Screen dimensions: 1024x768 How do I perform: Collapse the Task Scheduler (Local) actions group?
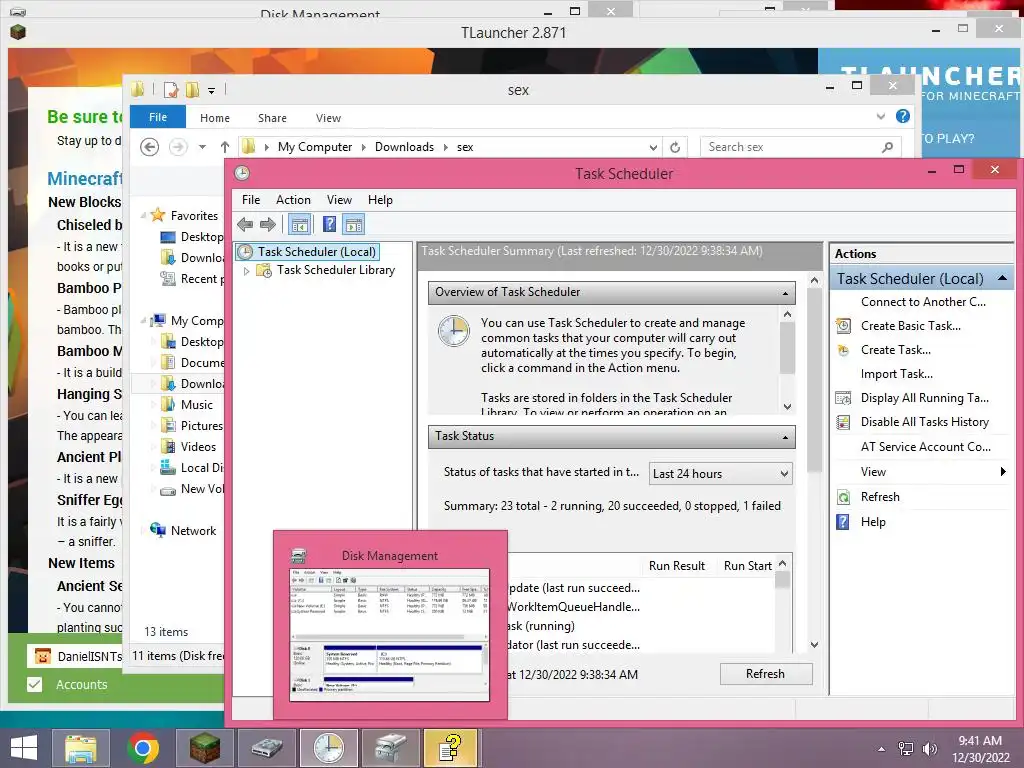(x=1002, y=279)
